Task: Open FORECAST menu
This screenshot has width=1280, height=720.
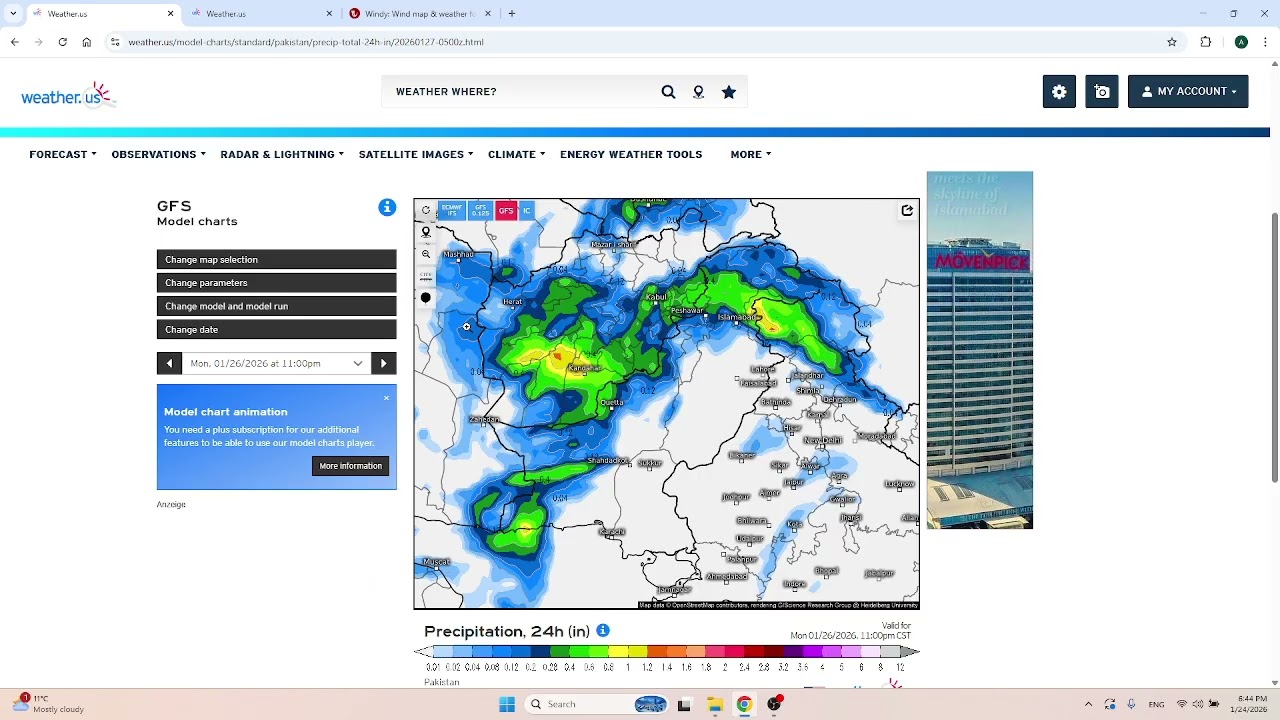Action: (63, 154)
